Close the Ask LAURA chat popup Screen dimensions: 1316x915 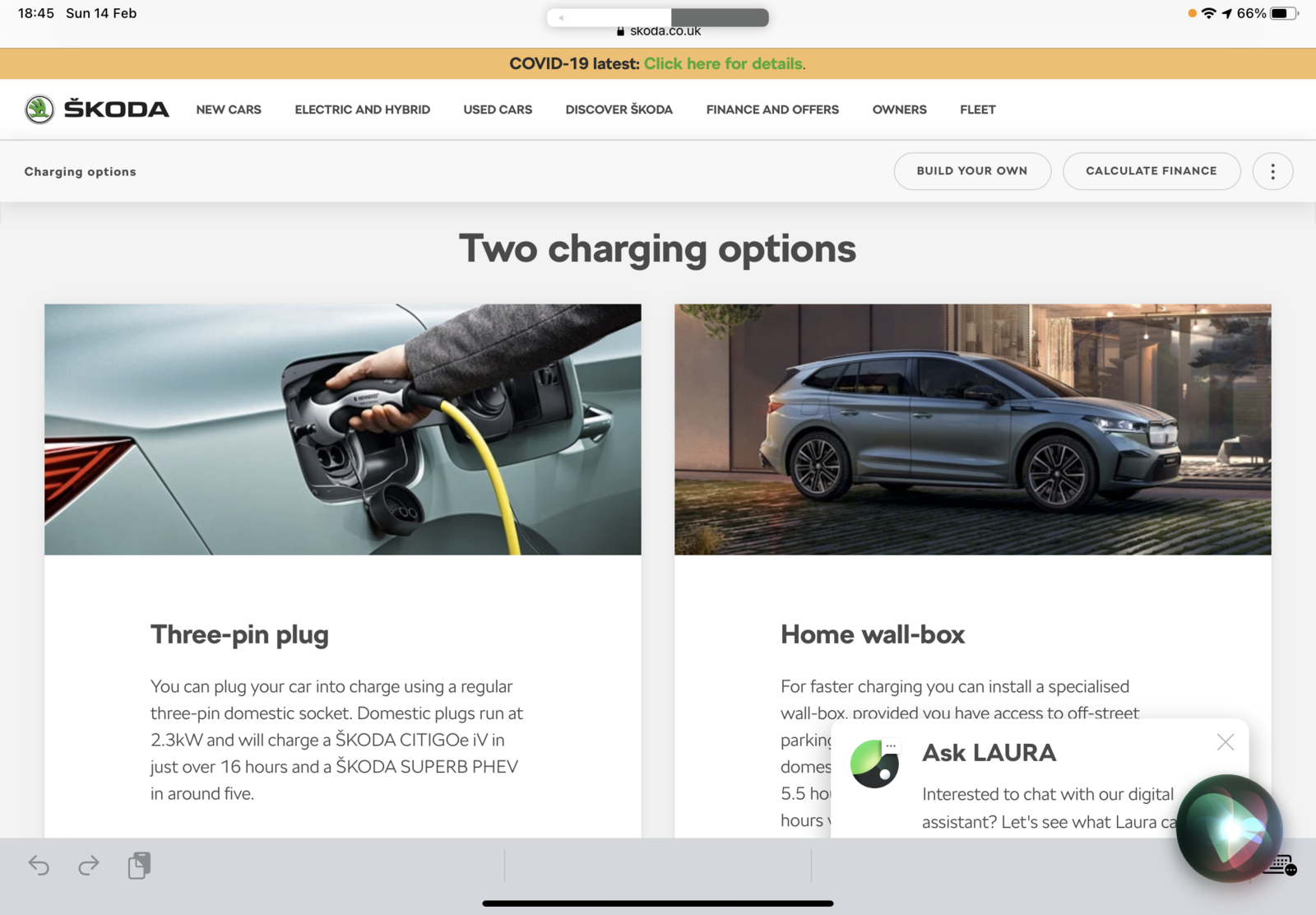tap(1225, 742)
